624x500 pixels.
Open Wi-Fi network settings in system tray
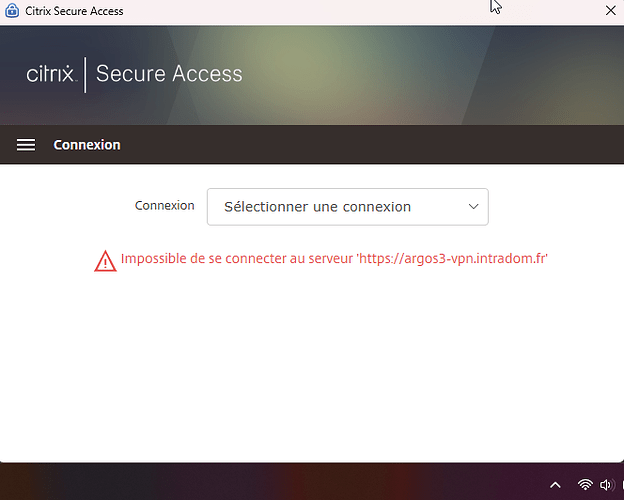point(585,484)
